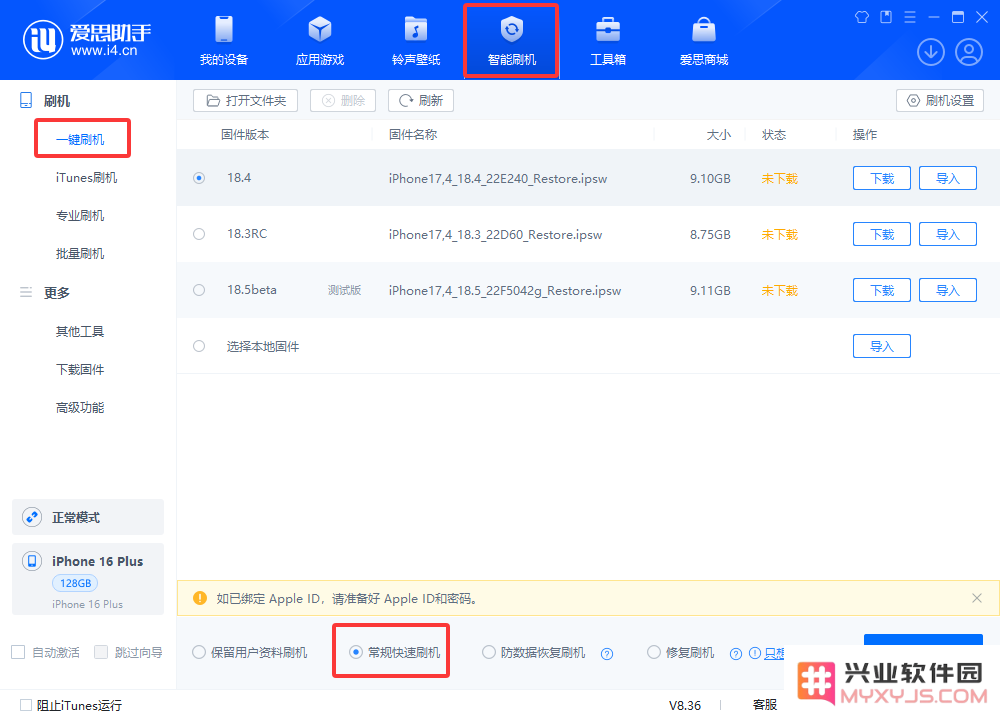The height and width of the screenshot is (720, 1000).
Task: Select the 选择本地固件 radio button
Action: tap(199, 346)
